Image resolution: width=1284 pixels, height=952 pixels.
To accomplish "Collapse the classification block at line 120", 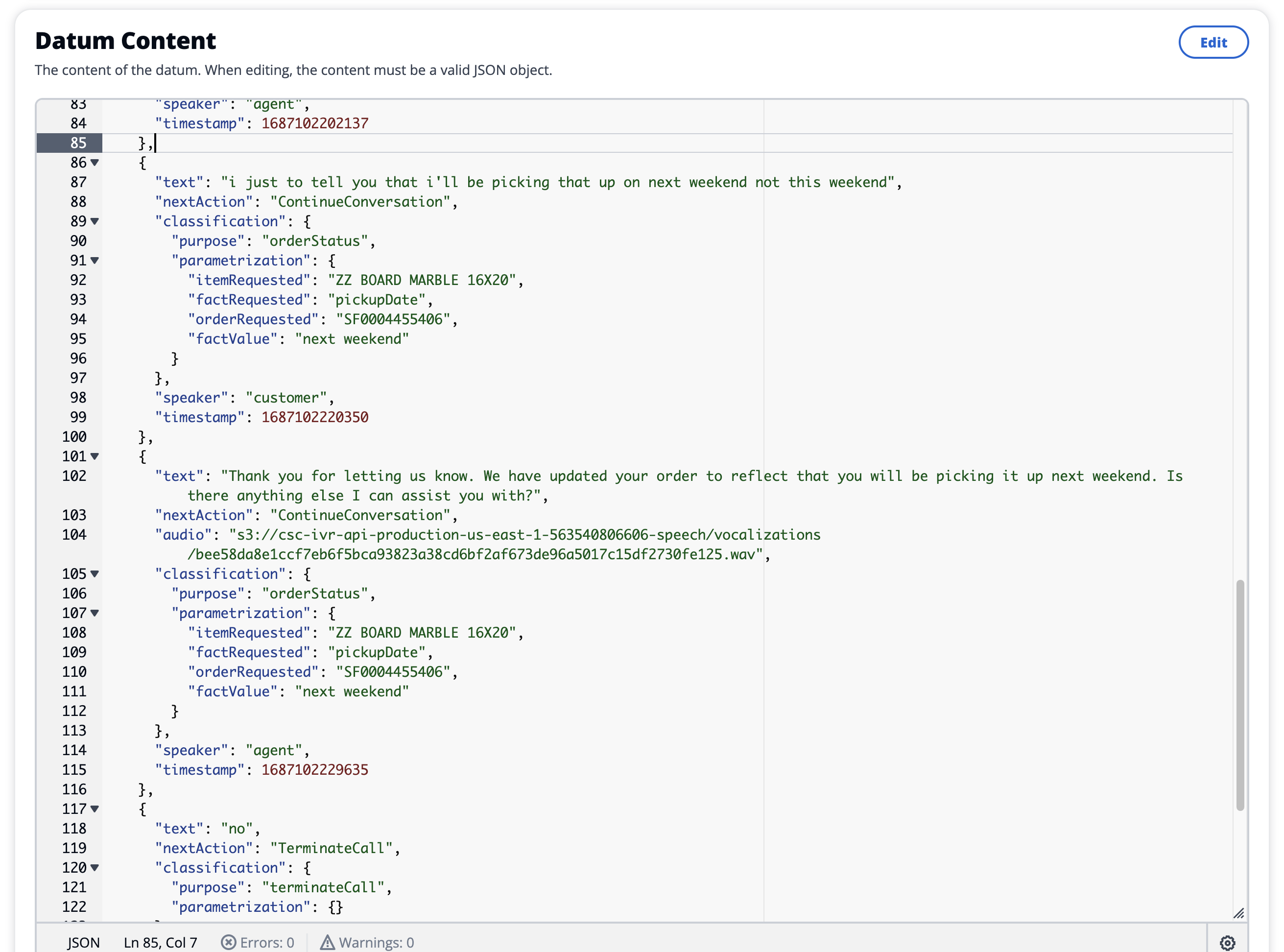I will (95, 868).
